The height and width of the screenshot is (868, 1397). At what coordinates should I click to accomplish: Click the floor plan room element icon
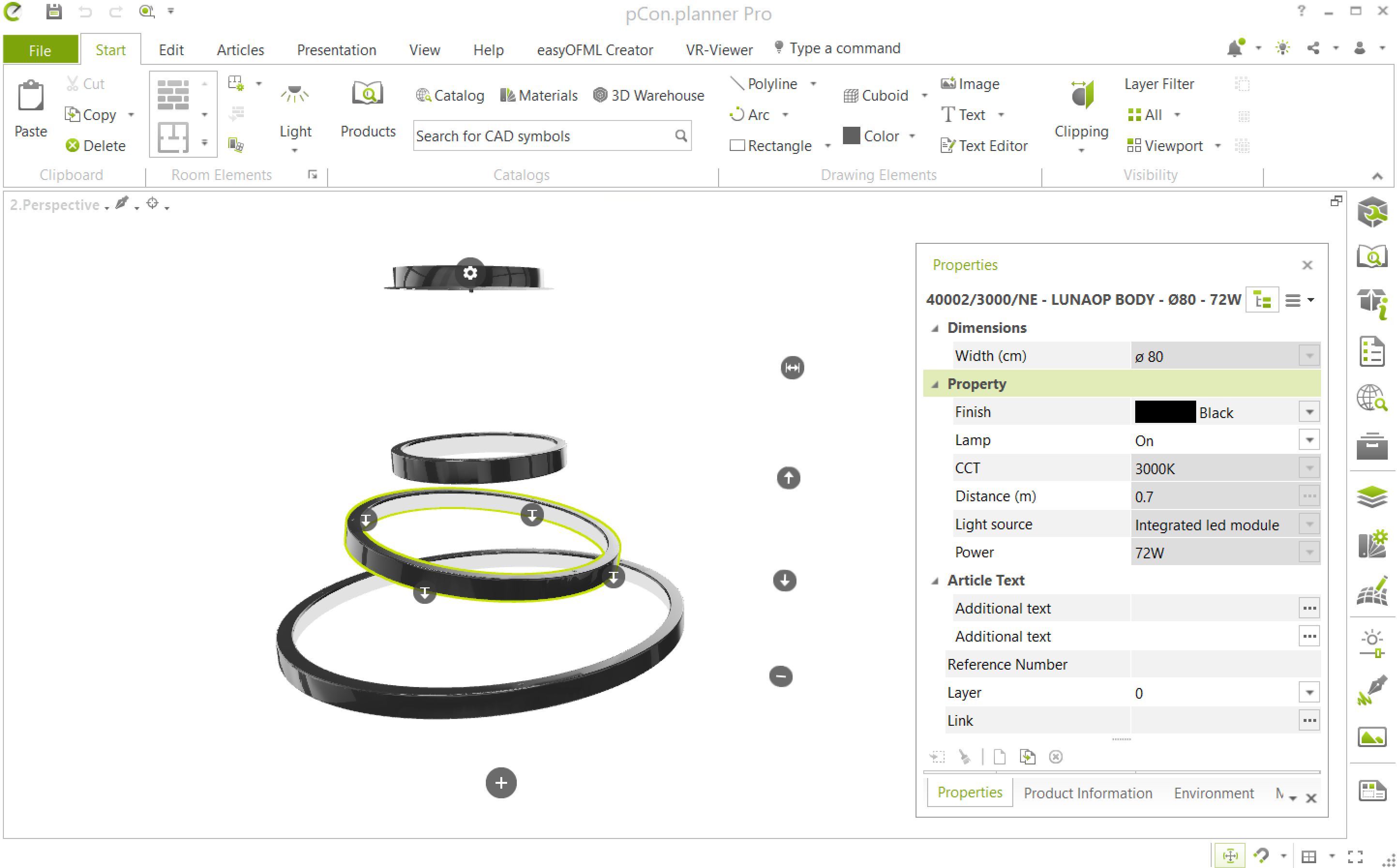click(x=173, y=136)
